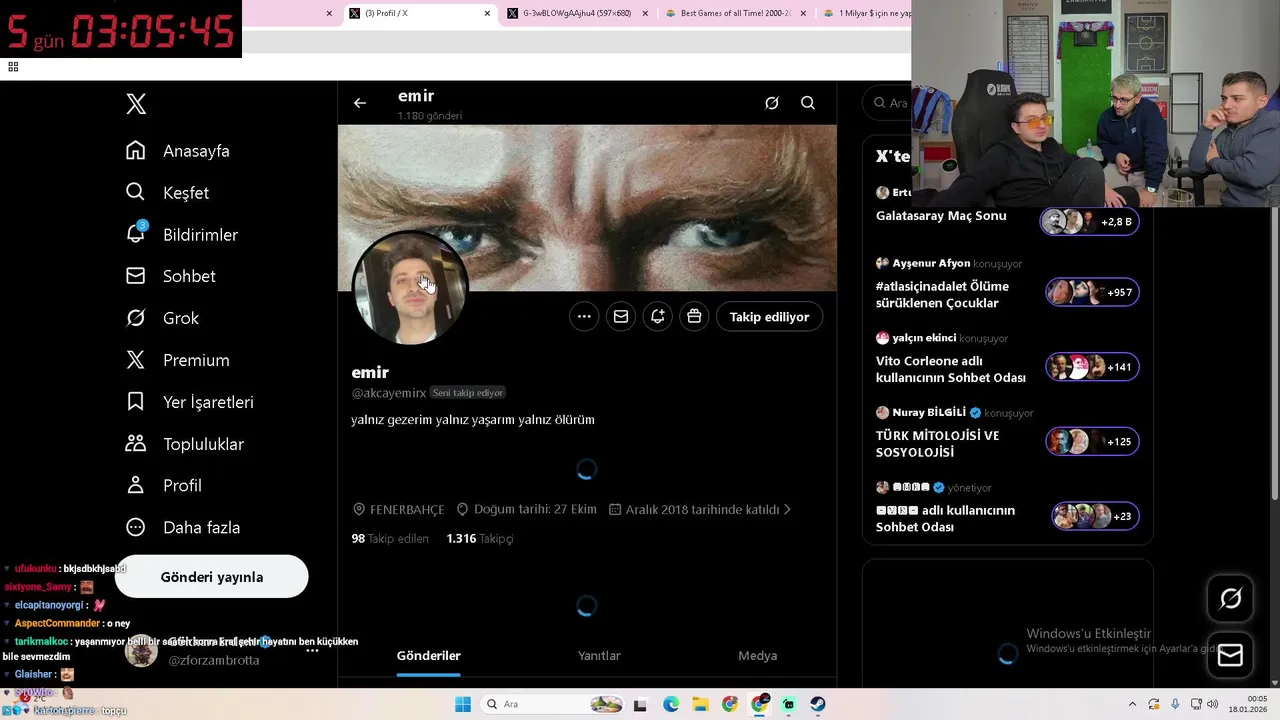Click the gift icon on profile

[x=694, y=317]
